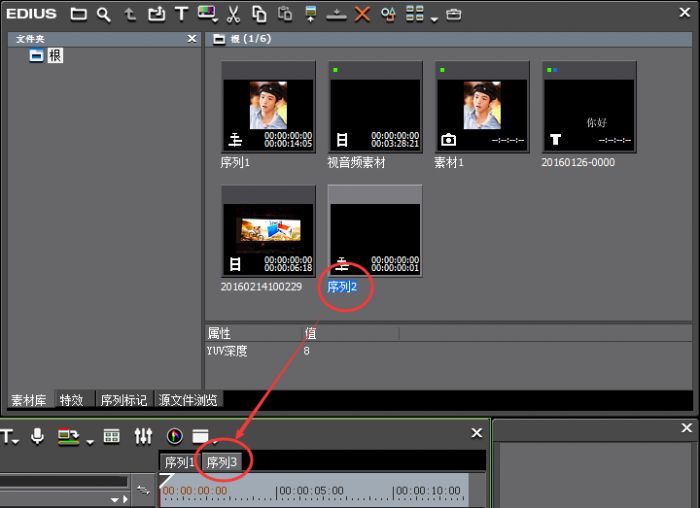
Task: Click the microphone voice-over icon
Action: click(x=38, y=436)
